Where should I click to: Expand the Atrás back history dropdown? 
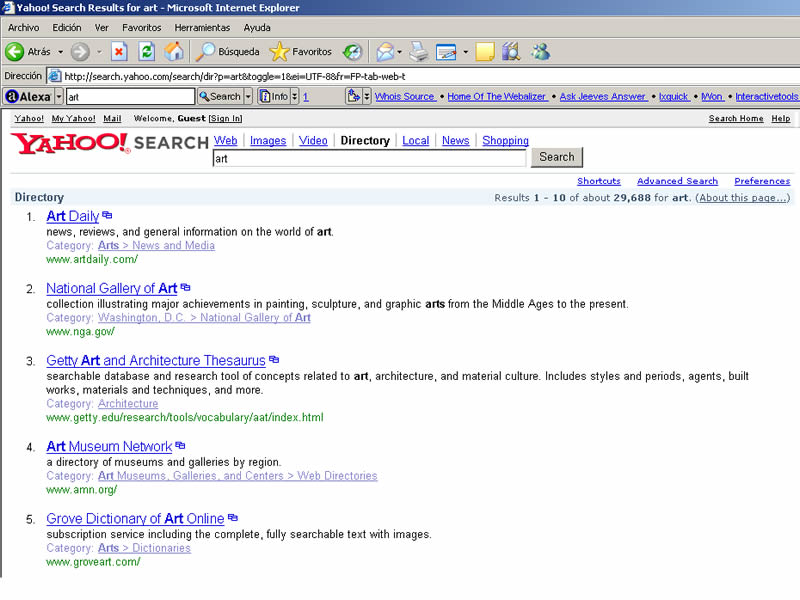point(61,52)
